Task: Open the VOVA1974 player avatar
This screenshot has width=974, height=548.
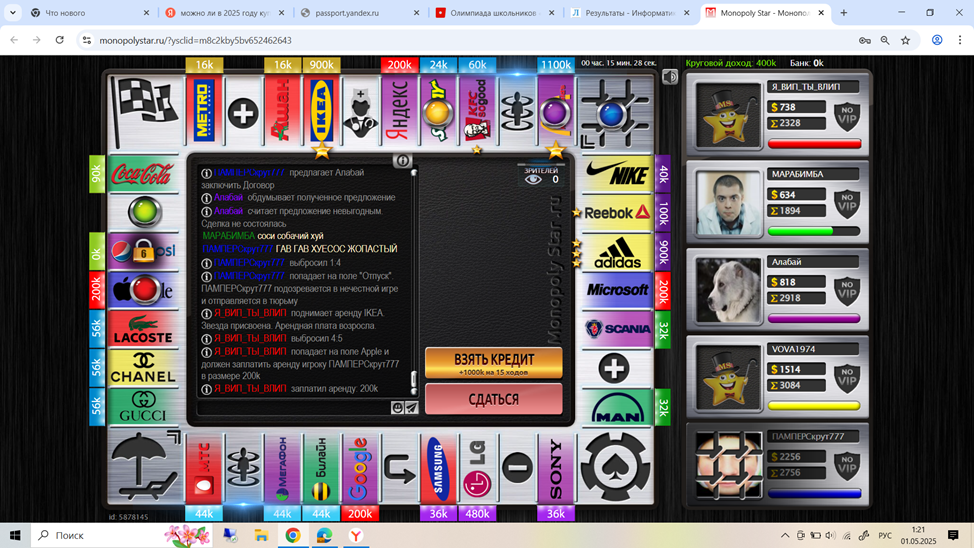Action: (x=728, y=378)
